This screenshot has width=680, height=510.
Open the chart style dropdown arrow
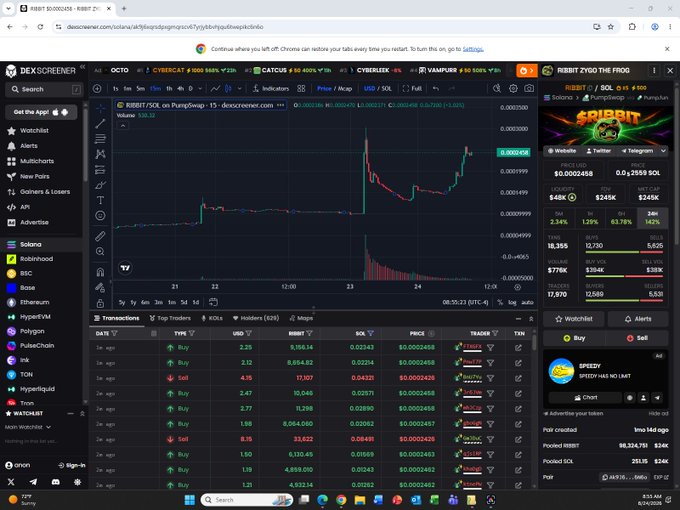tap(239, 88)
